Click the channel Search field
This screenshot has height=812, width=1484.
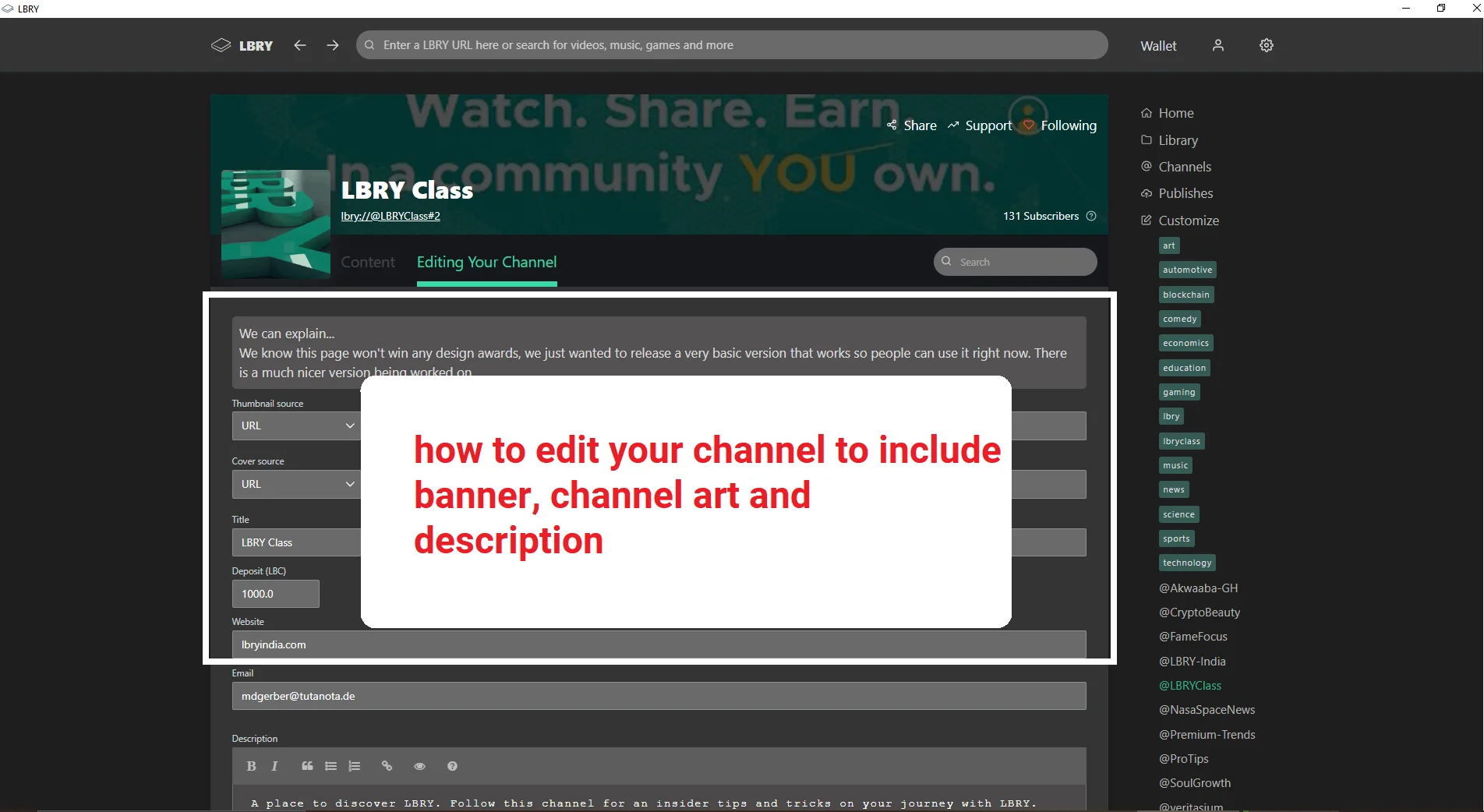tap(1016, 262)
